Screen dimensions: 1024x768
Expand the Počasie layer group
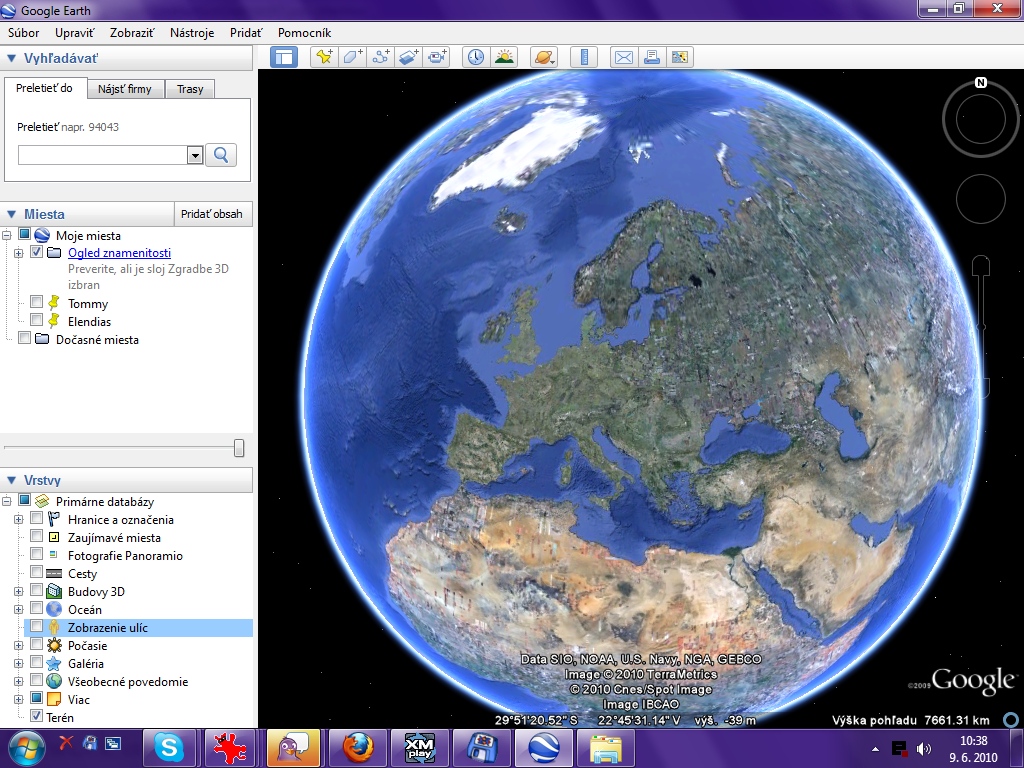18,645
